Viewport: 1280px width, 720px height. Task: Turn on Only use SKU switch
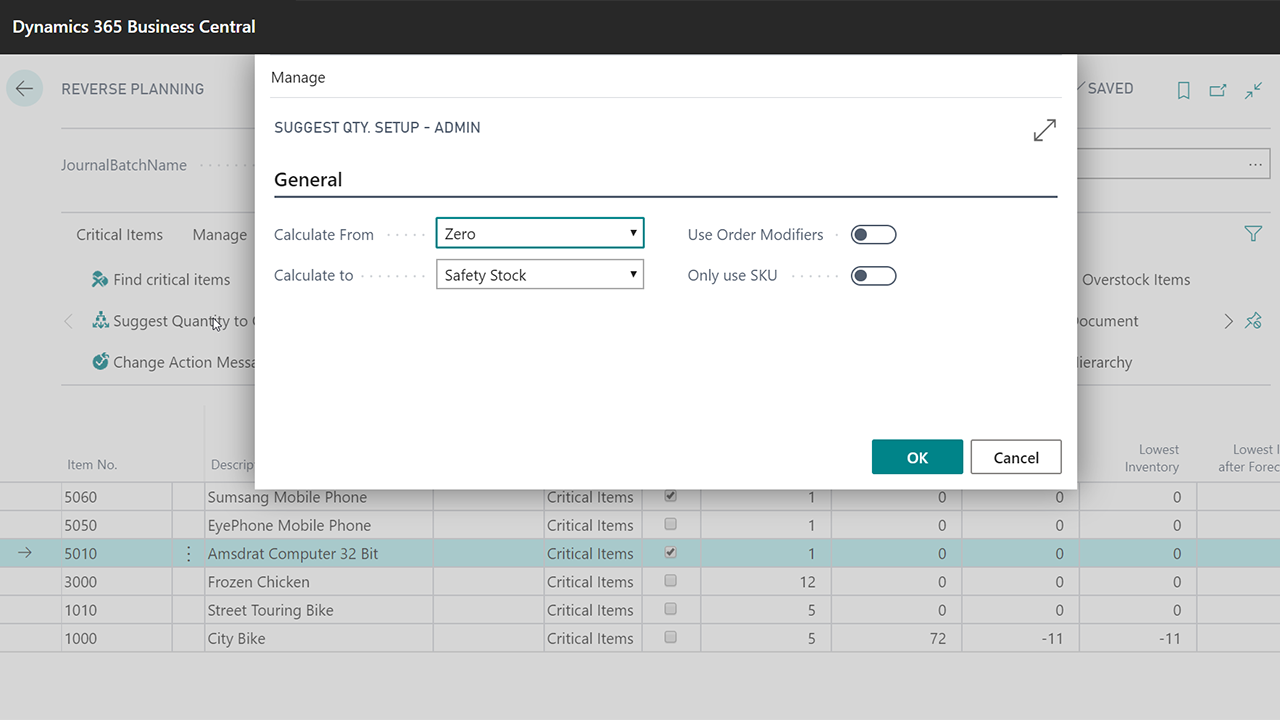click(x=873, y=276)
